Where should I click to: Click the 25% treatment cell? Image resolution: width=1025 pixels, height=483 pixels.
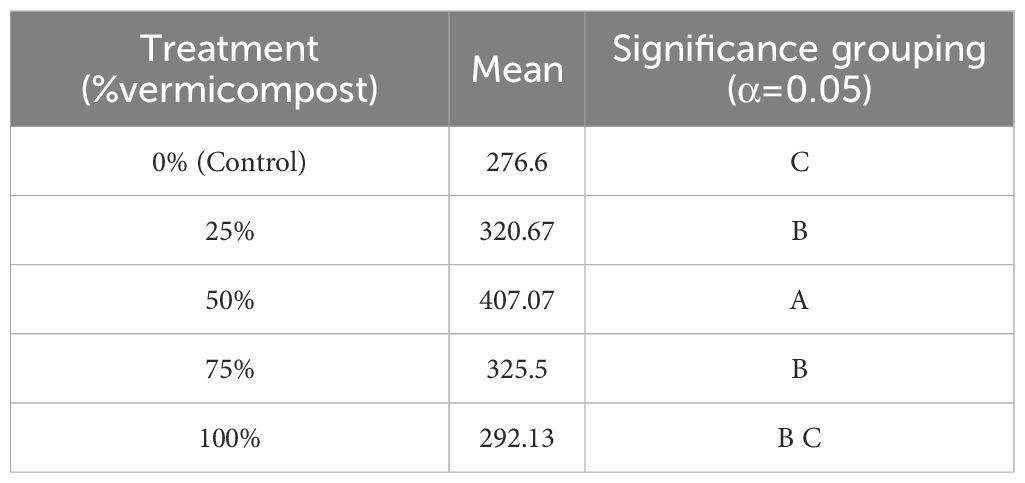coord(229,231)
